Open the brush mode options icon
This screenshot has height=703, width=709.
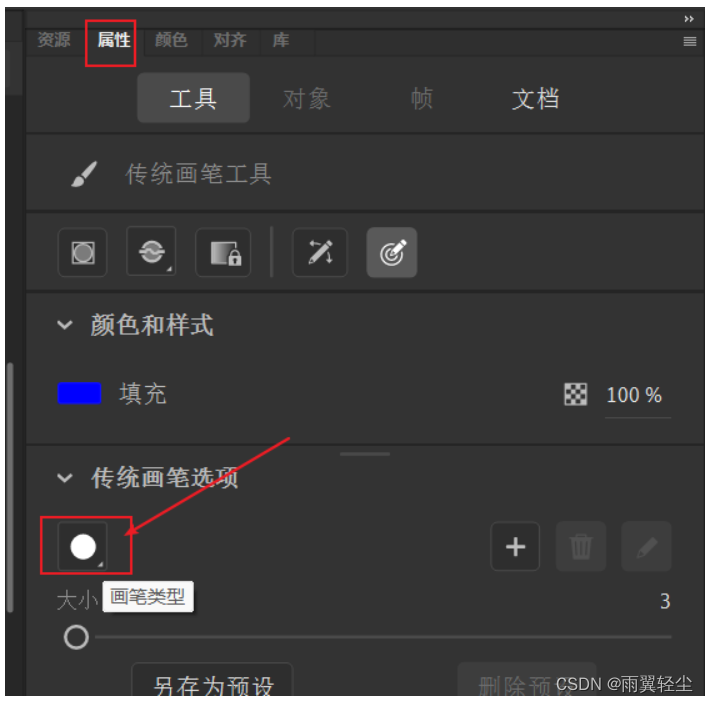[x=151, y=251]
